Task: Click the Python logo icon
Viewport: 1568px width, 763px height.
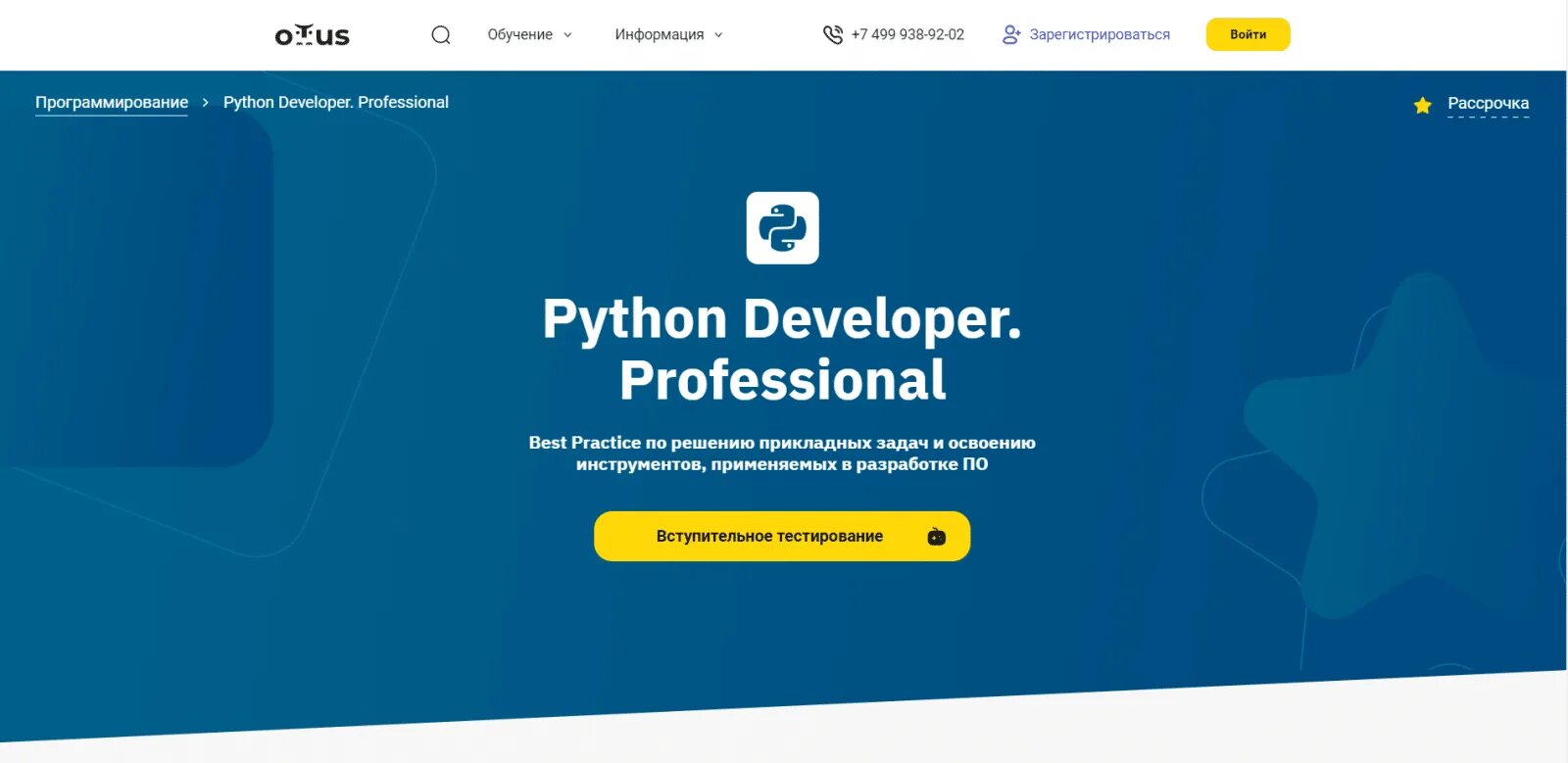Action: (782, 227)
